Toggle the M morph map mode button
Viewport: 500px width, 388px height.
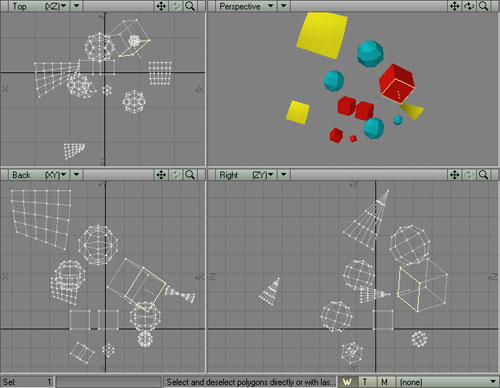(x=385, y=382)
